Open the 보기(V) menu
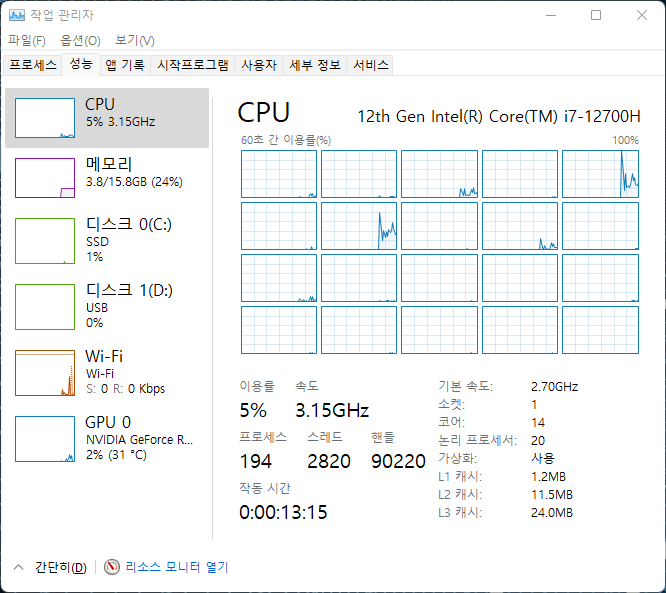The height and width of the screenshot is (593, 666). coord(134,40)
